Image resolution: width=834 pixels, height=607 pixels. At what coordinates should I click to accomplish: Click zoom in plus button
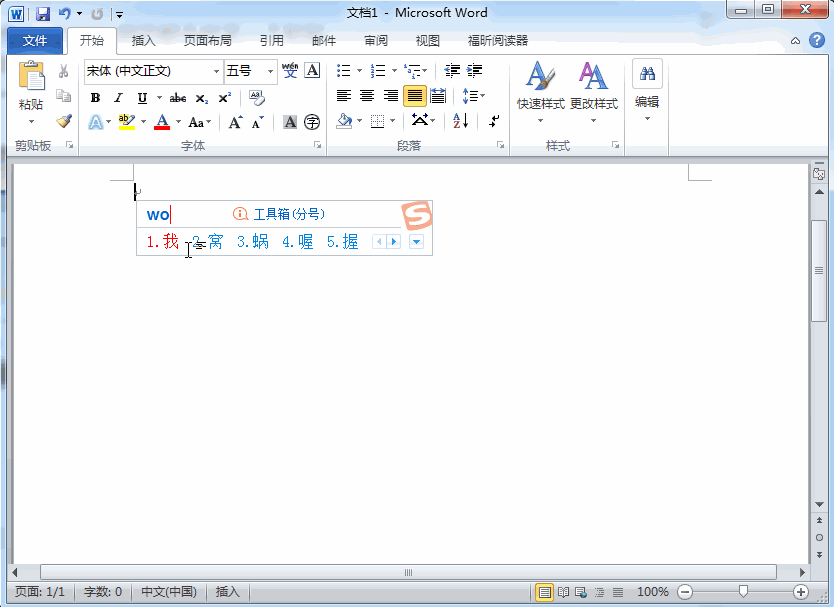tap(800, 592)
